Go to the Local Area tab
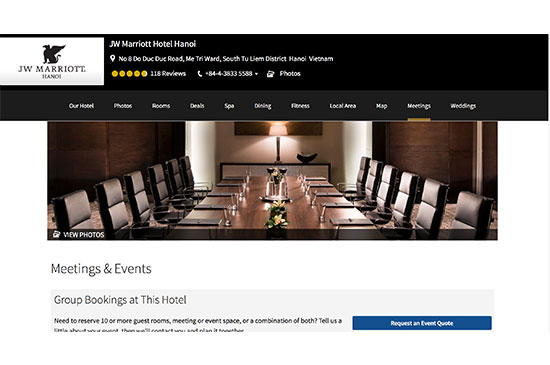 click(x=343, y=106)
